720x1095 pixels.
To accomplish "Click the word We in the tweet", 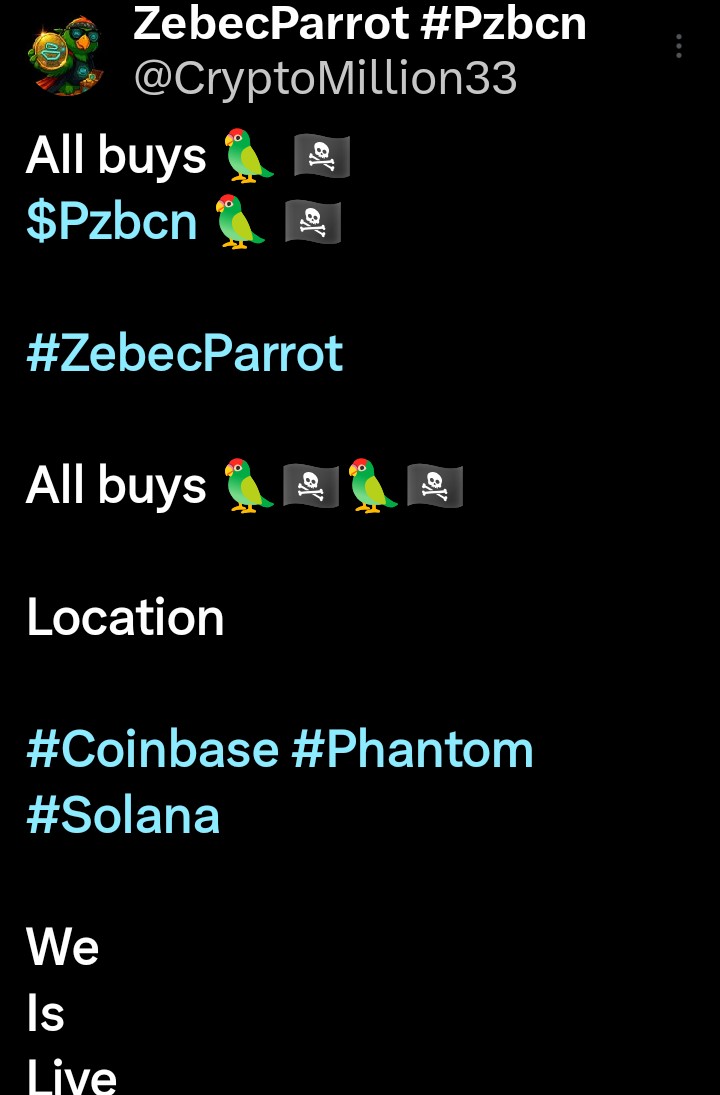I will click(62, 946).
